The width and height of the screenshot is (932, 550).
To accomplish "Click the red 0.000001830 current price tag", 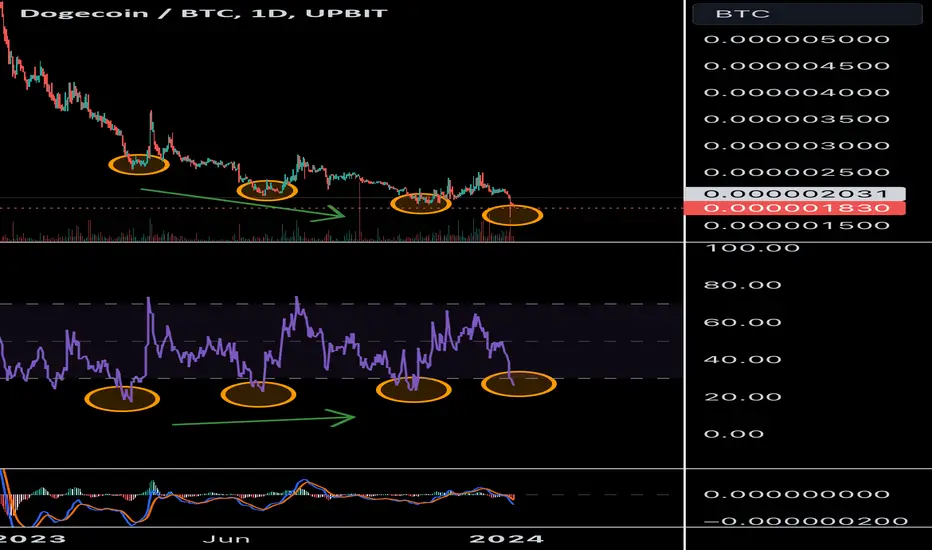I will coord(795,208).
